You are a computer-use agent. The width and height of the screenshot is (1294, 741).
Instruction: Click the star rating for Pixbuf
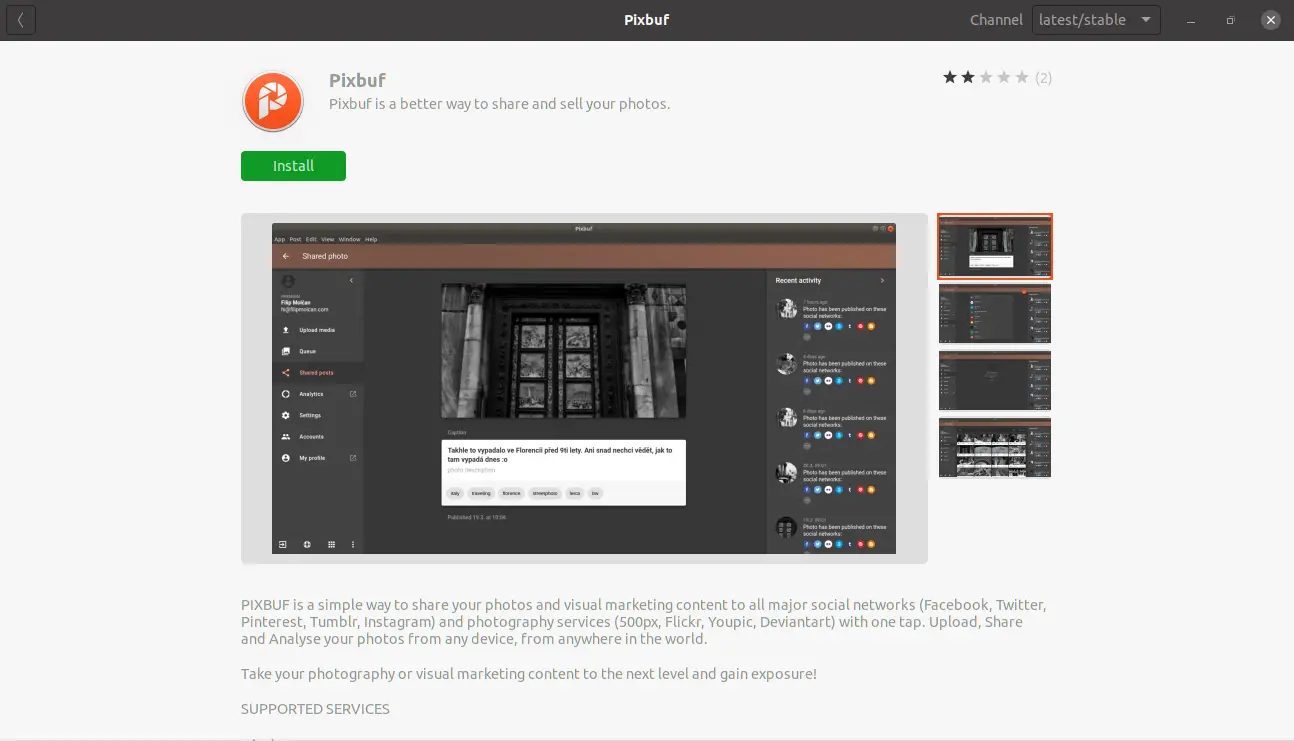pyautogui.click(x=985, y=78)
